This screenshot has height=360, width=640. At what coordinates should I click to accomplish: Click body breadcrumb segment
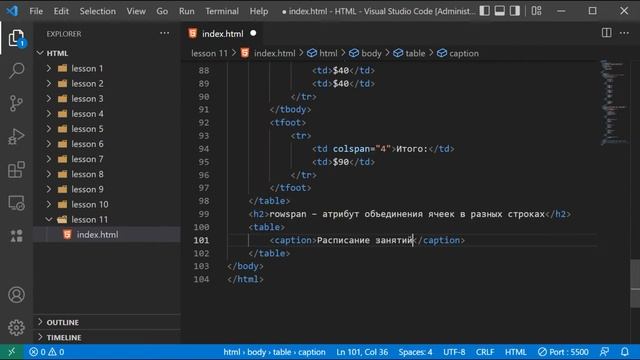[366, 53]
